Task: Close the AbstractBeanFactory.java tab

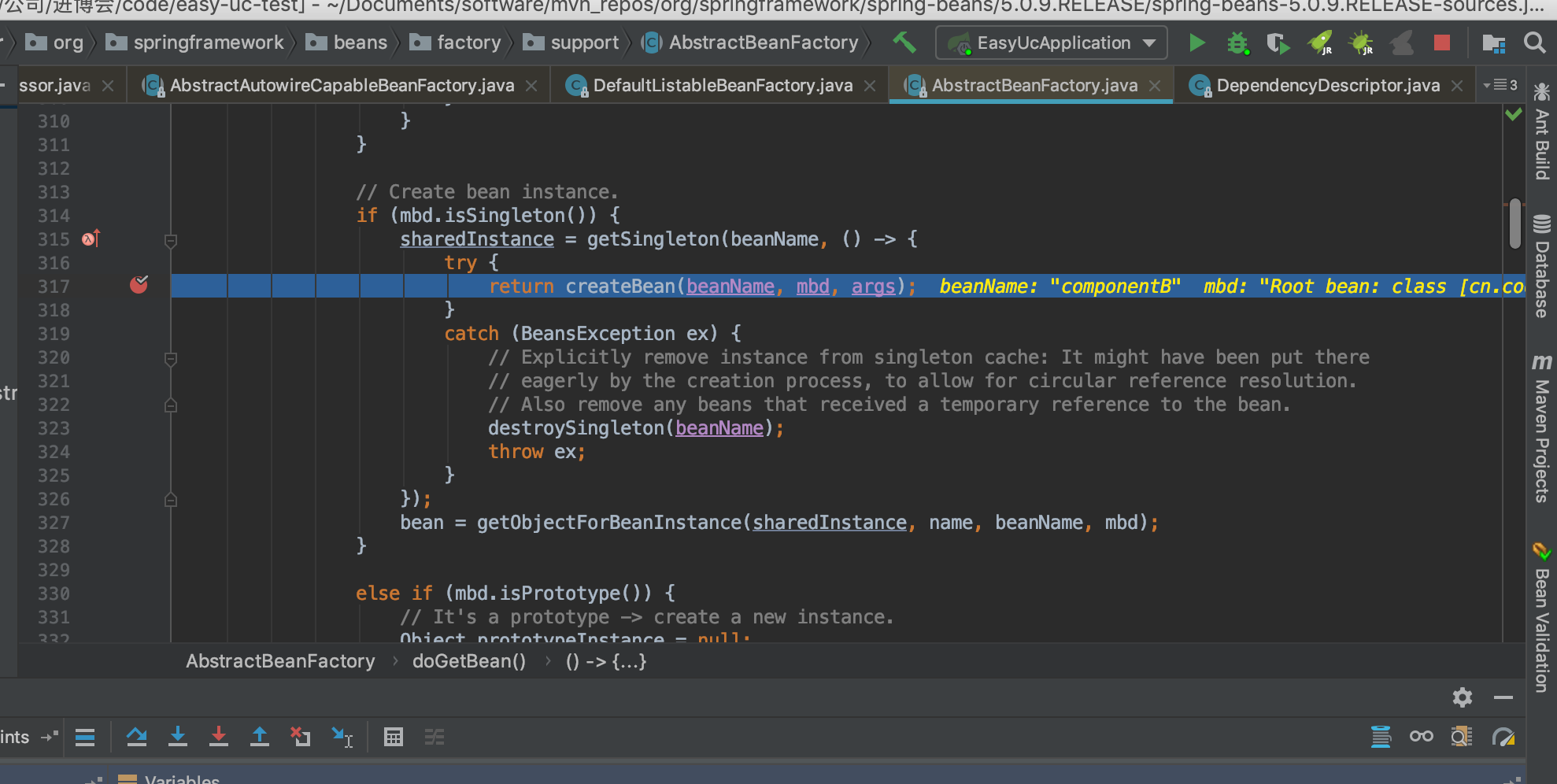Action: coord(1155,86)
